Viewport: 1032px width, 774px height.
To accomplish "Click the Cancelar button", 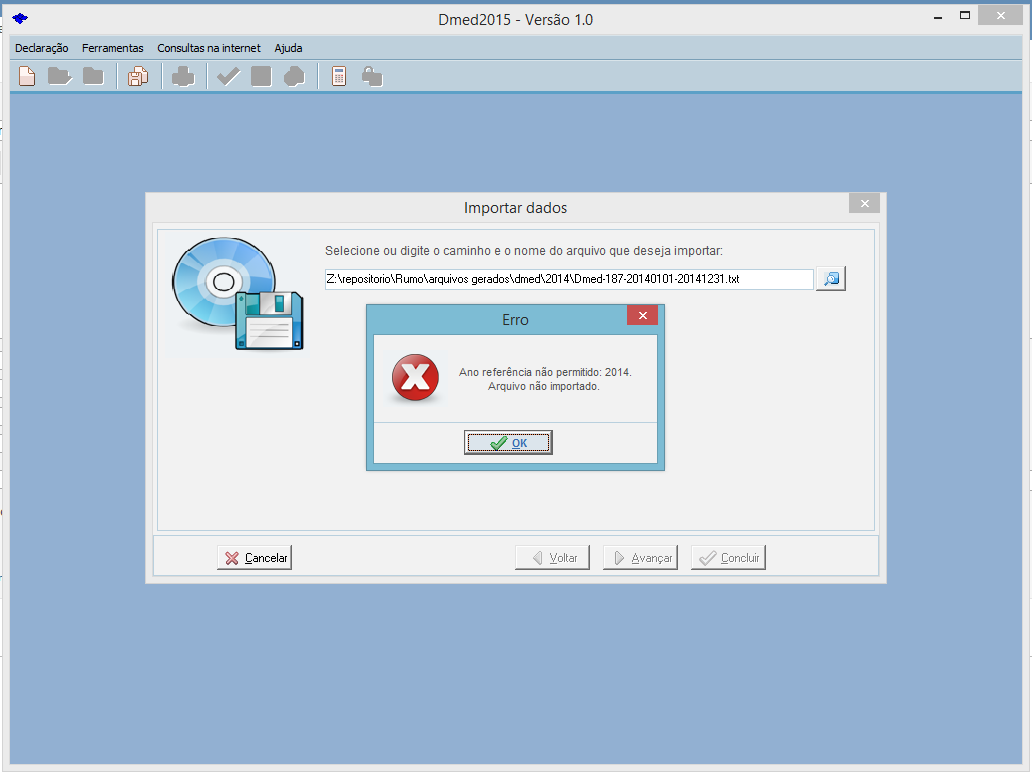I will coord(255,558).
